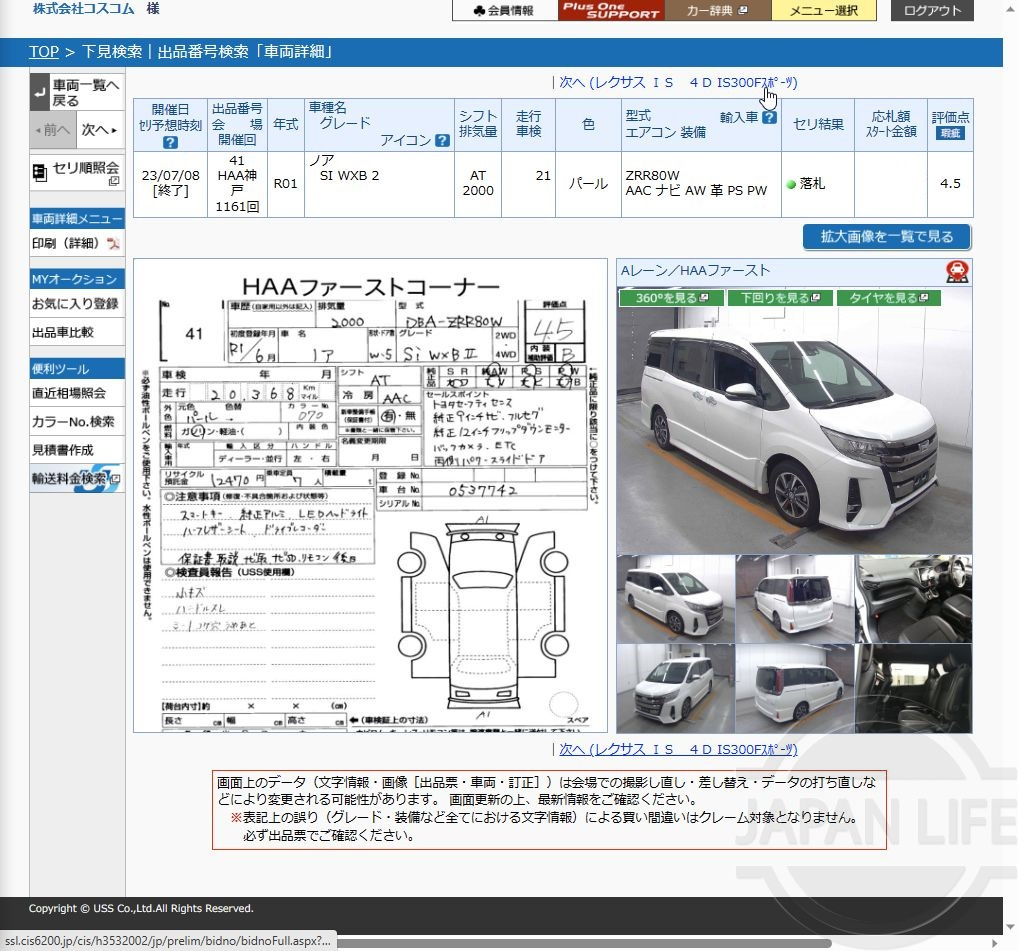Open the カー辞典 dictionary

click(x=714, y=12)
